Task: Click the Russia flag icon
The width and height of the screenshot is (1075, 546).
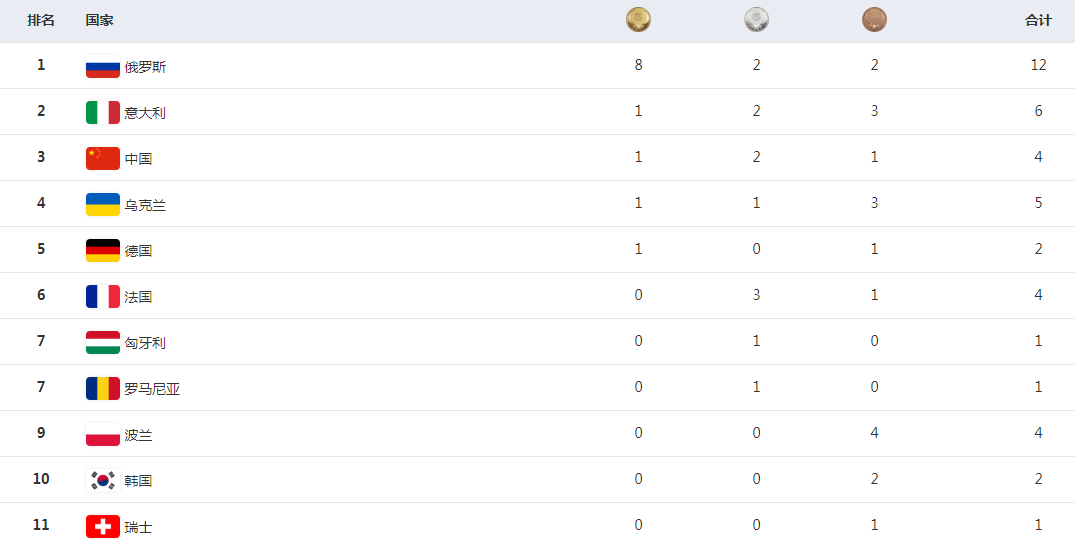Action: point(103,67)
